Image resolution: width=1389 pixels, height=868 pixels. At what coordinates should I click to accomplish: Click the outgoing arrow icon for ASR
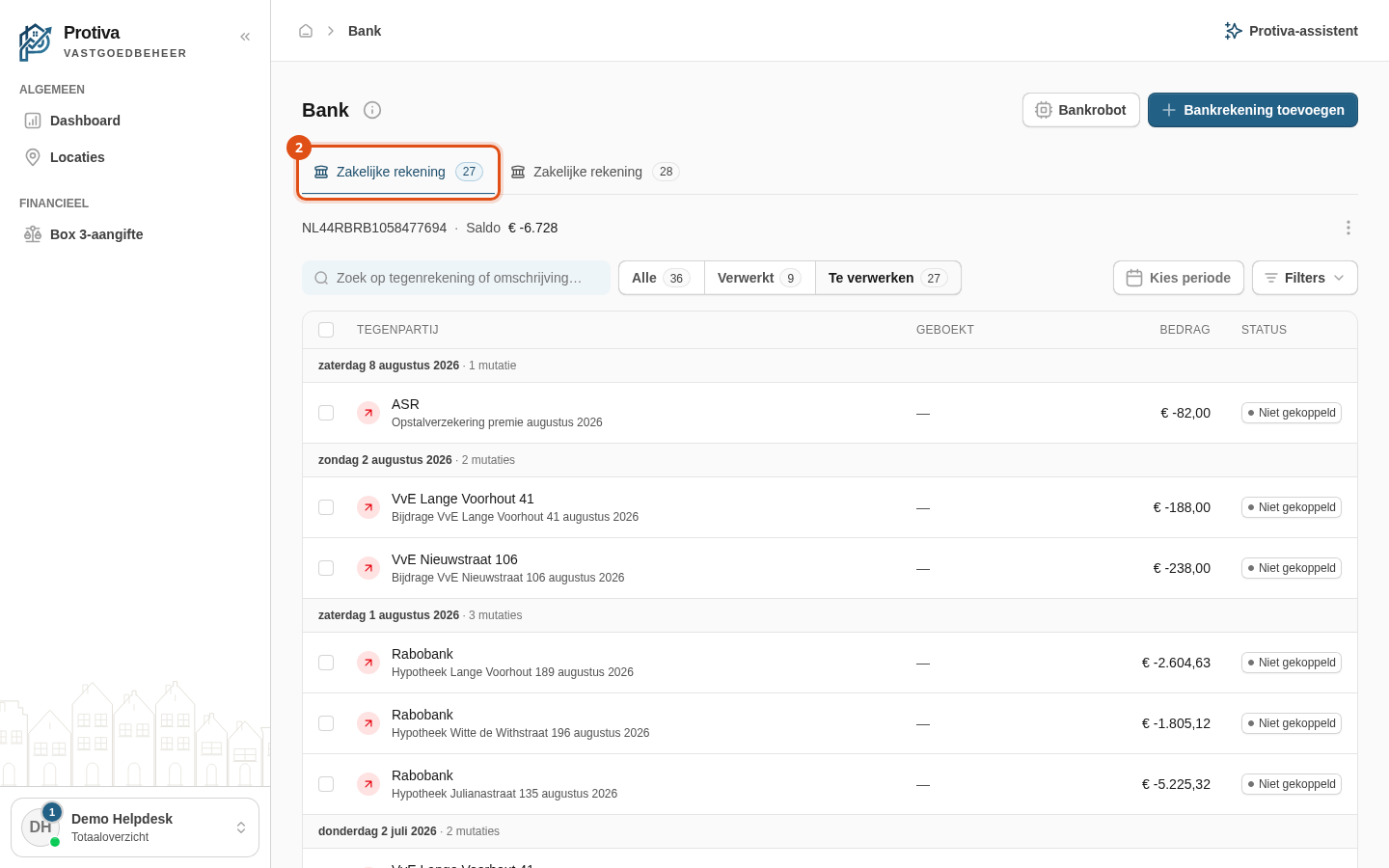click(368, 413)
